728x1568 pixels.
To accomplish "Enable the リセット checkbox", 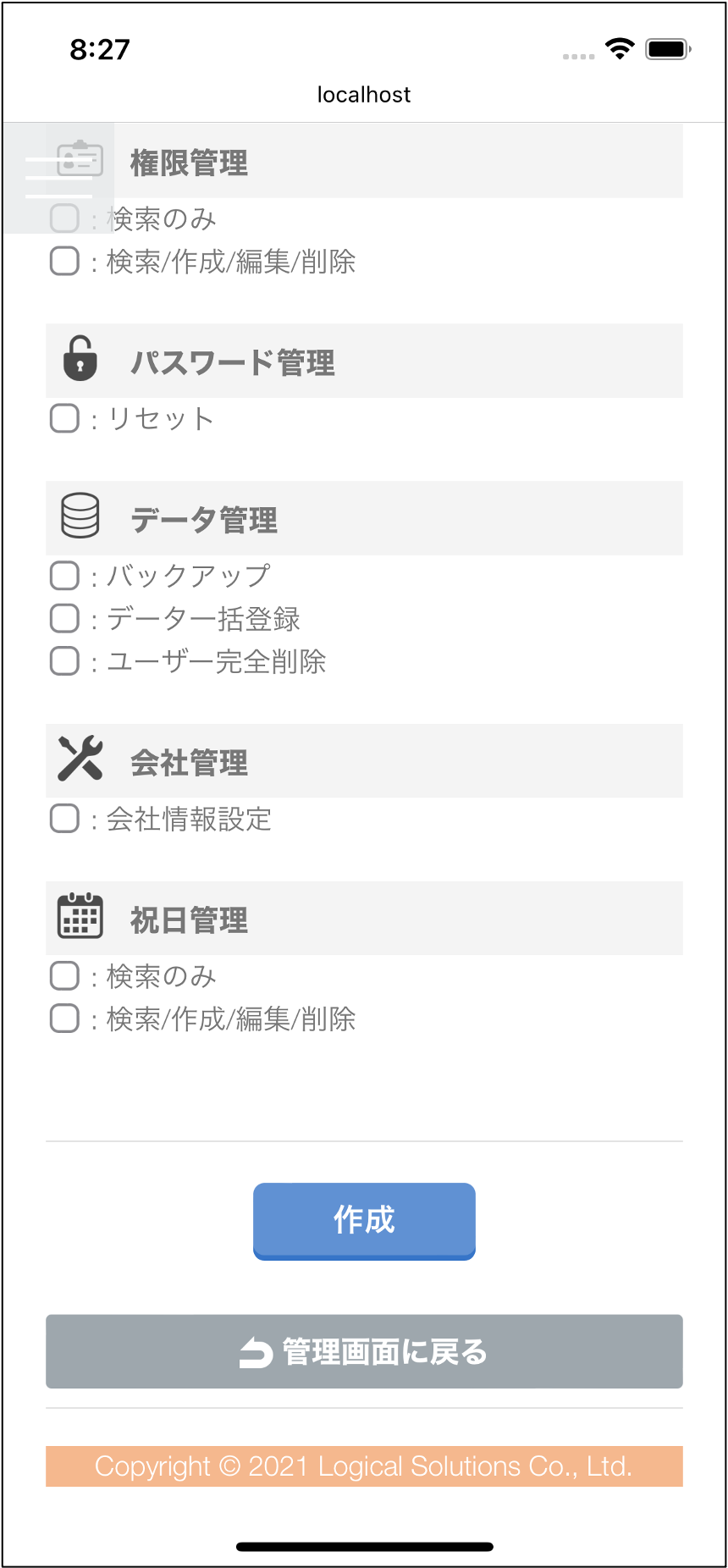I will tap(65, 418).
